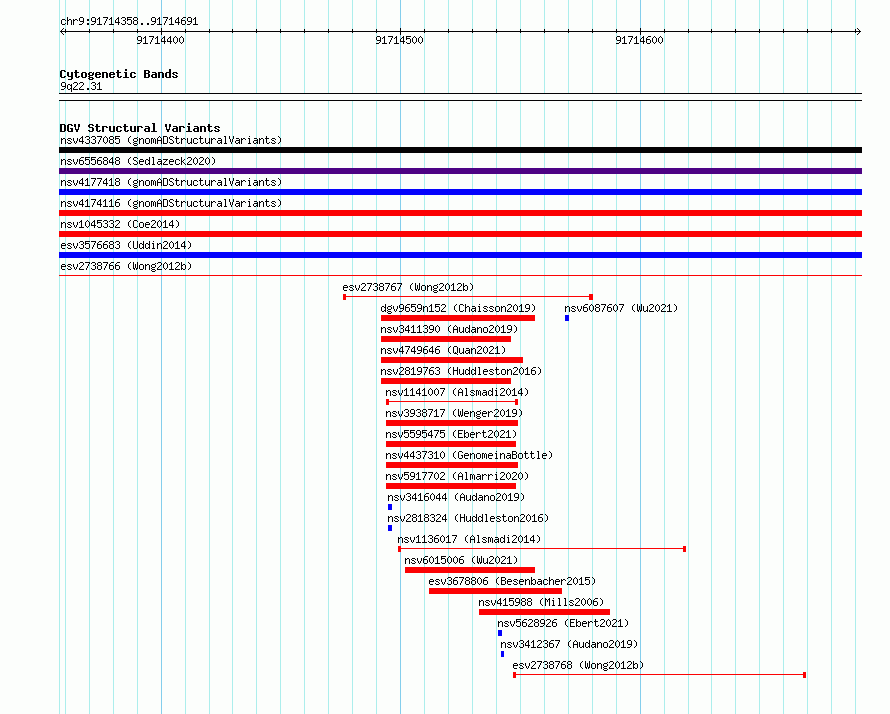Screen dimensions: 890x714
Task: Click the esv3576683 (Uddin2014) label
Action: coord(126,245)
